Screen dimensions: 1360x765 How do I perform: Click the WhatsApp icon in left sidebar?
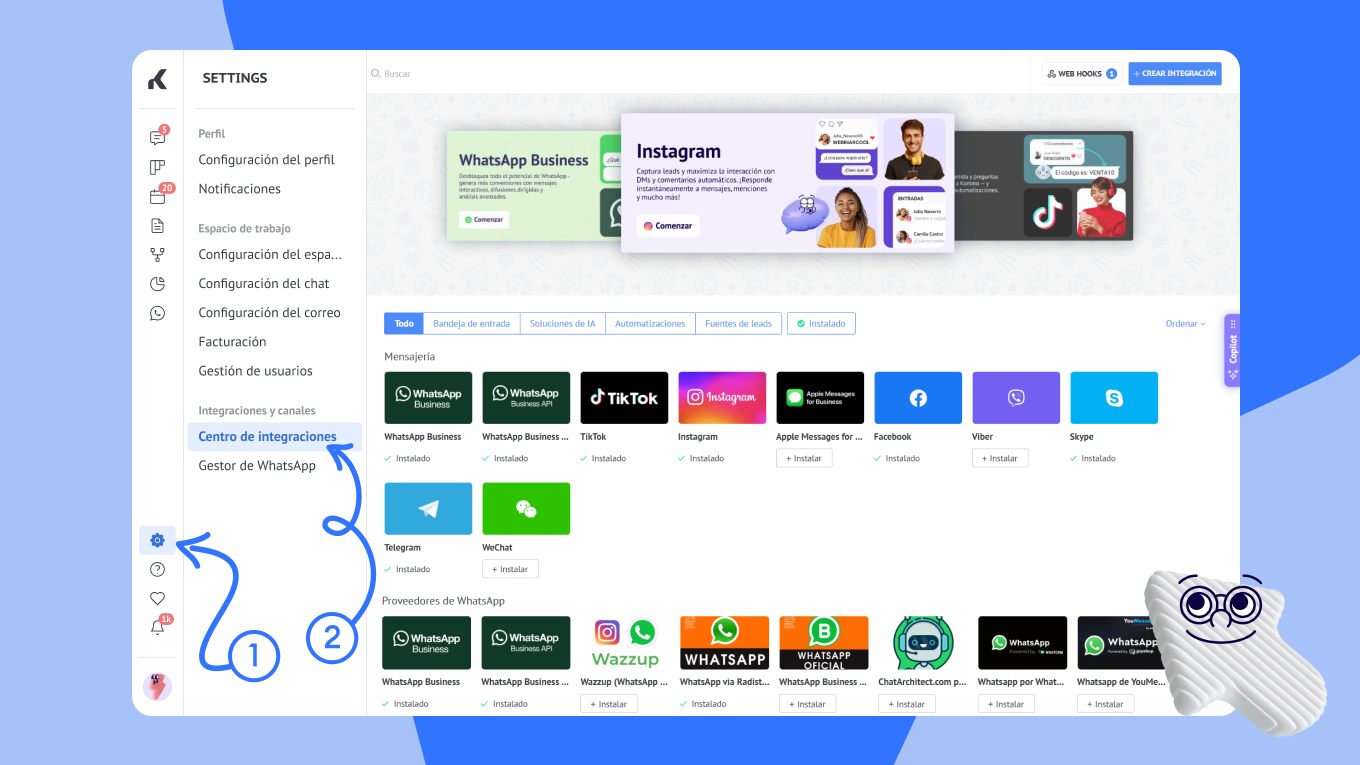pos(157,313)
